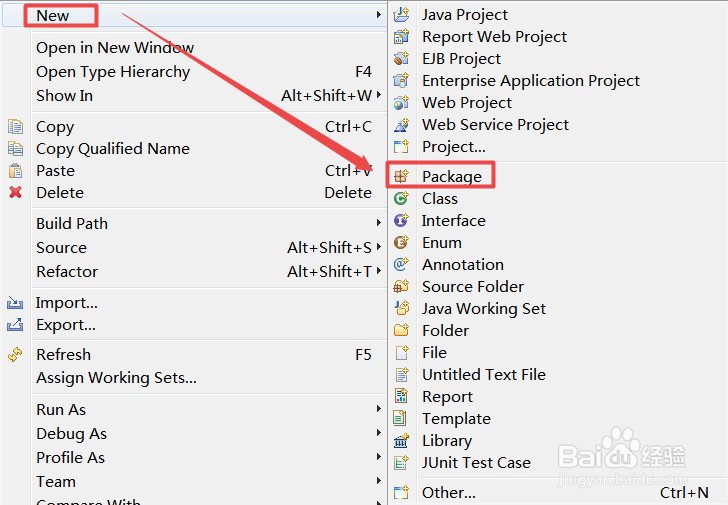Expand the Build Path submenu arrow
This screenshot has width=728, height=505.
tap(379, 224)
